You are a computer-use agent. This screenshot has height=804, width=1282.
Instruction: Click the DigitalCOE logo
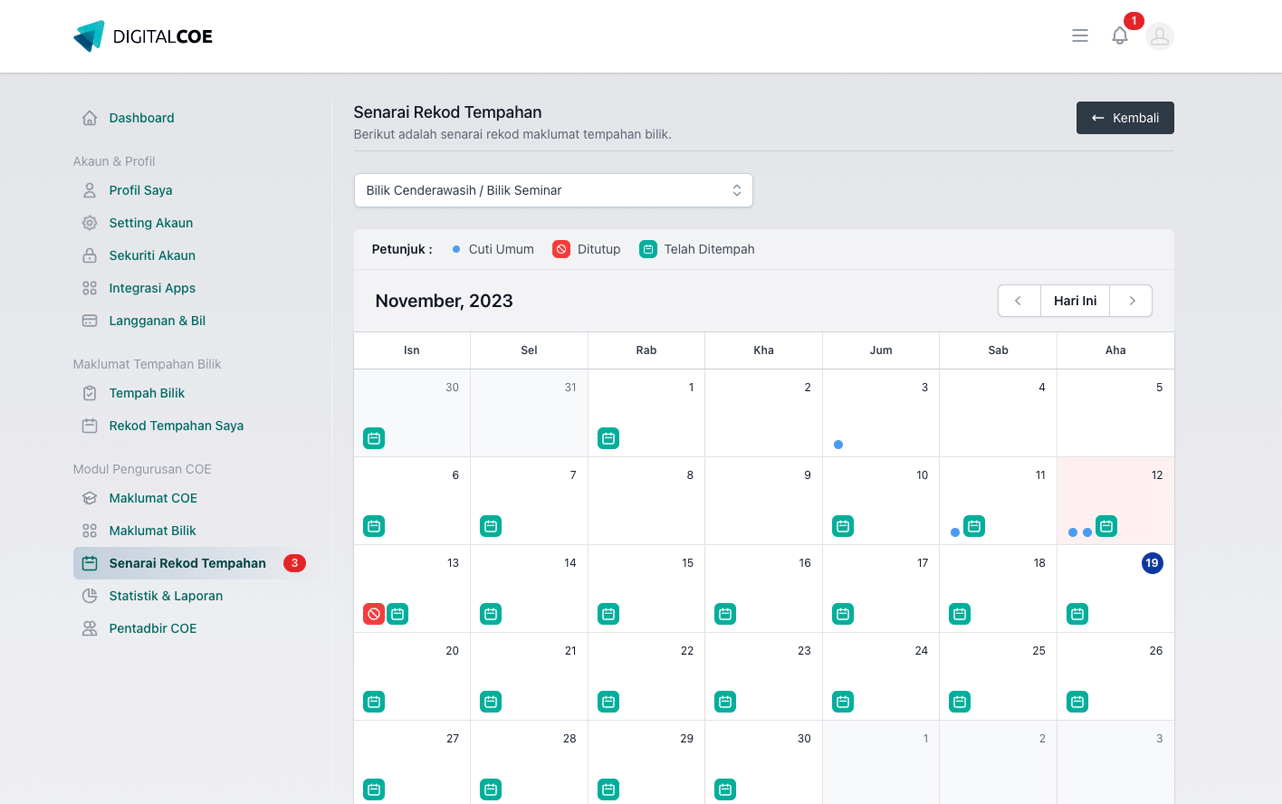143,36
